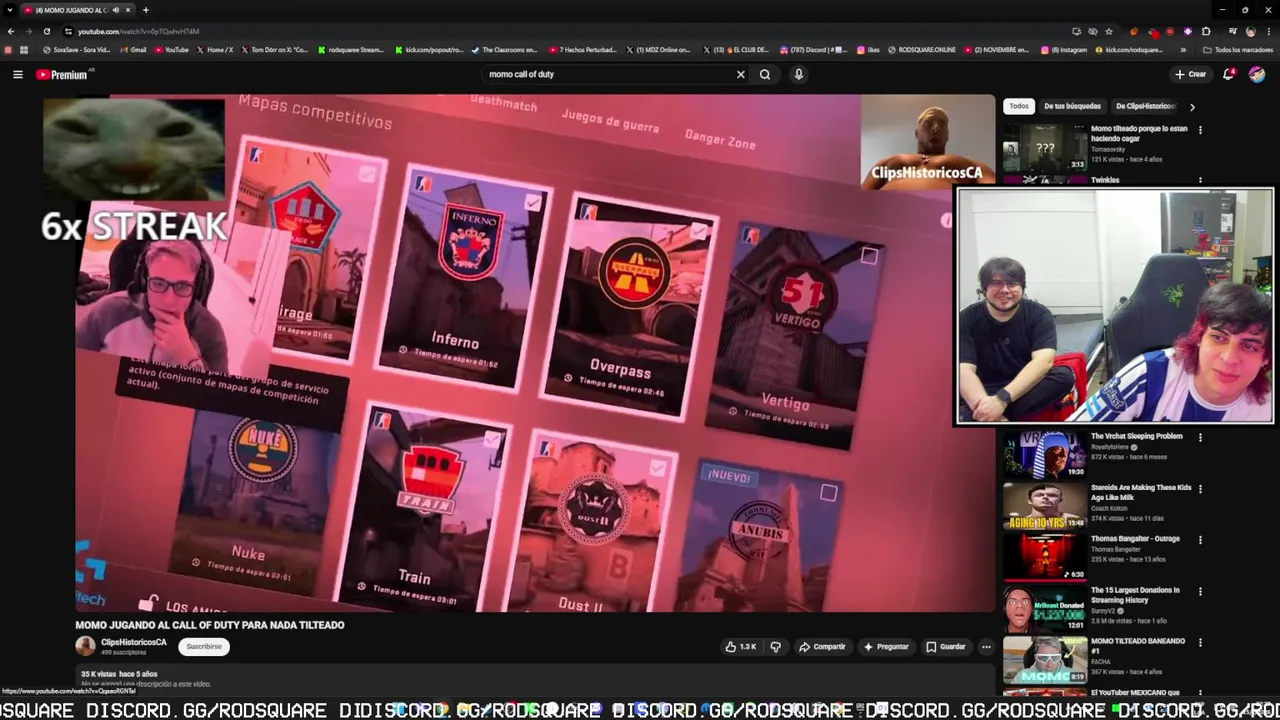Select the De ClipsHistoricosCA chip
The height and width of the screenshot is (720, 1280).
click(x=1145, y=106)
